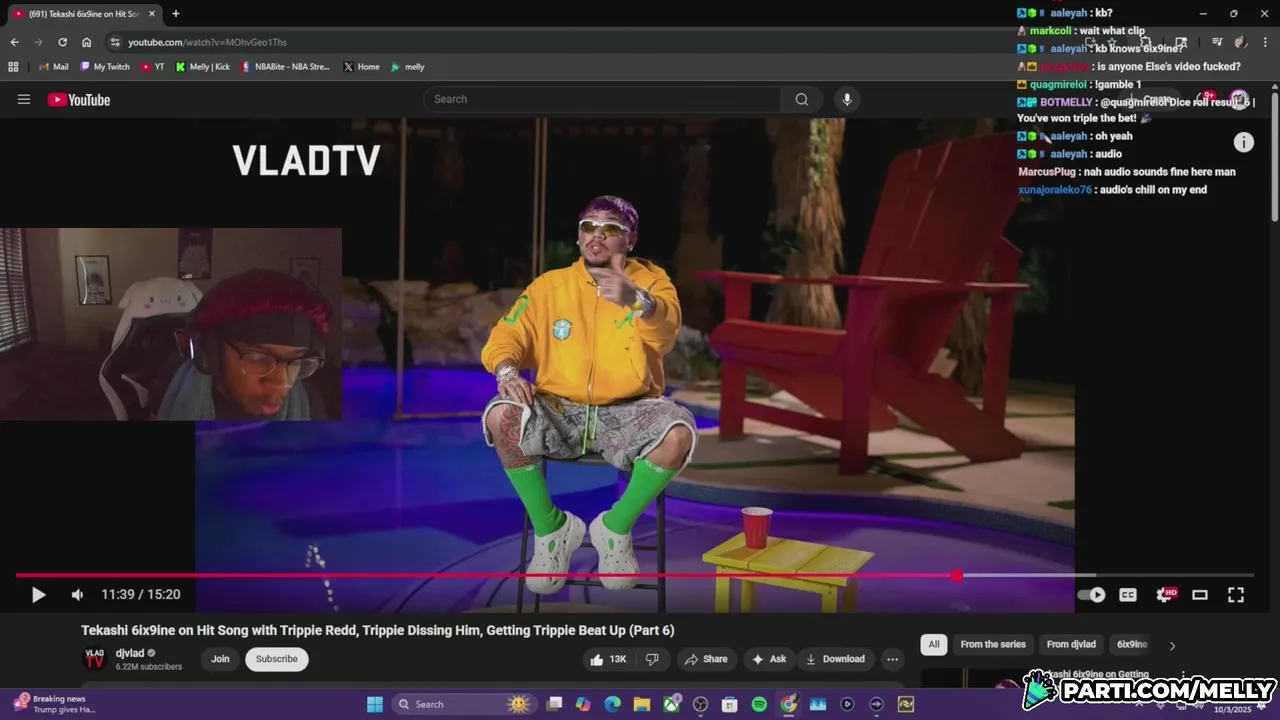Dislike the video with thumbs down
This screenshot has width=1280, height=720.
tap(652, 659)
